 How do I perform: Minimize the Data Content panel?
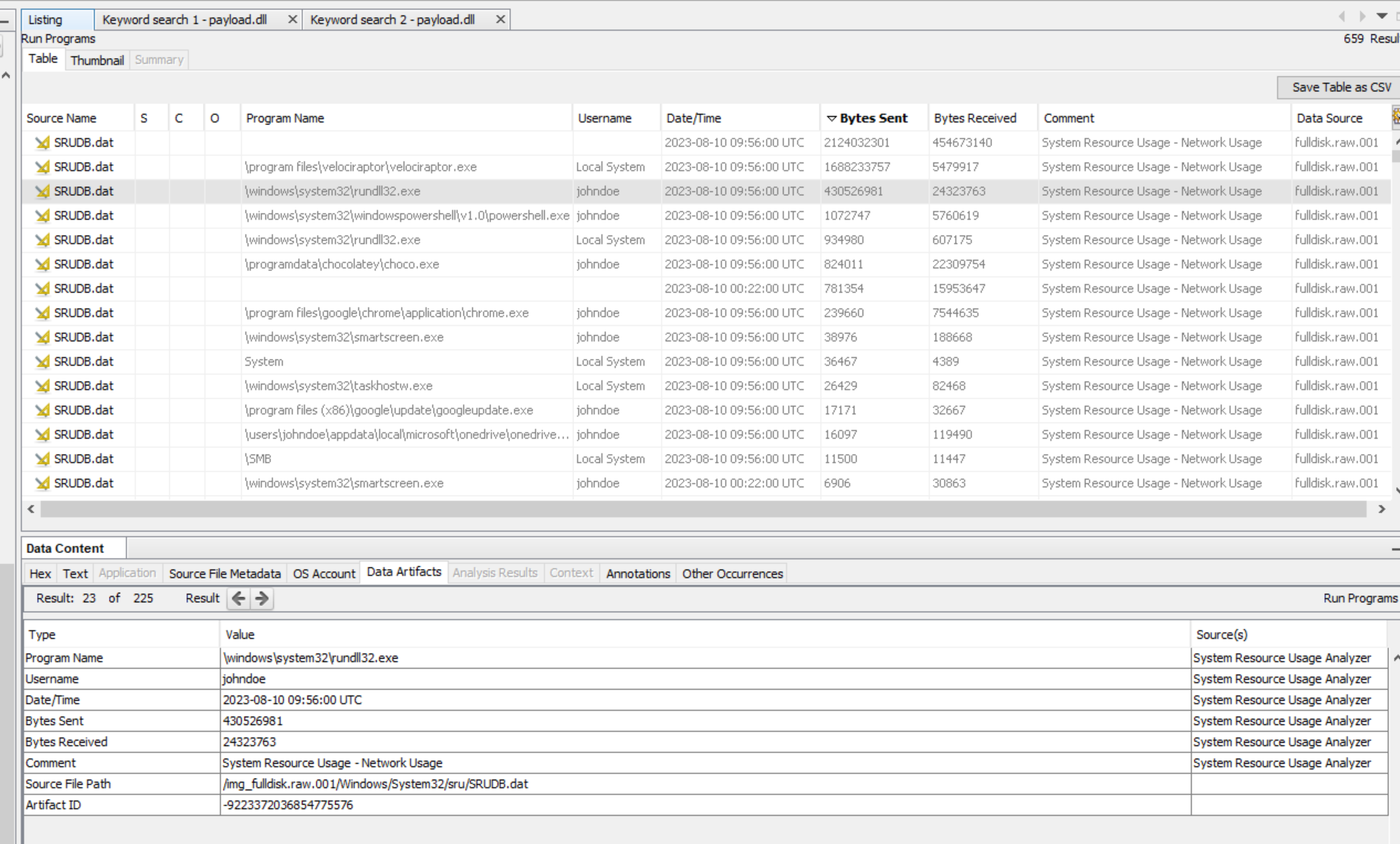point(1396,549)
